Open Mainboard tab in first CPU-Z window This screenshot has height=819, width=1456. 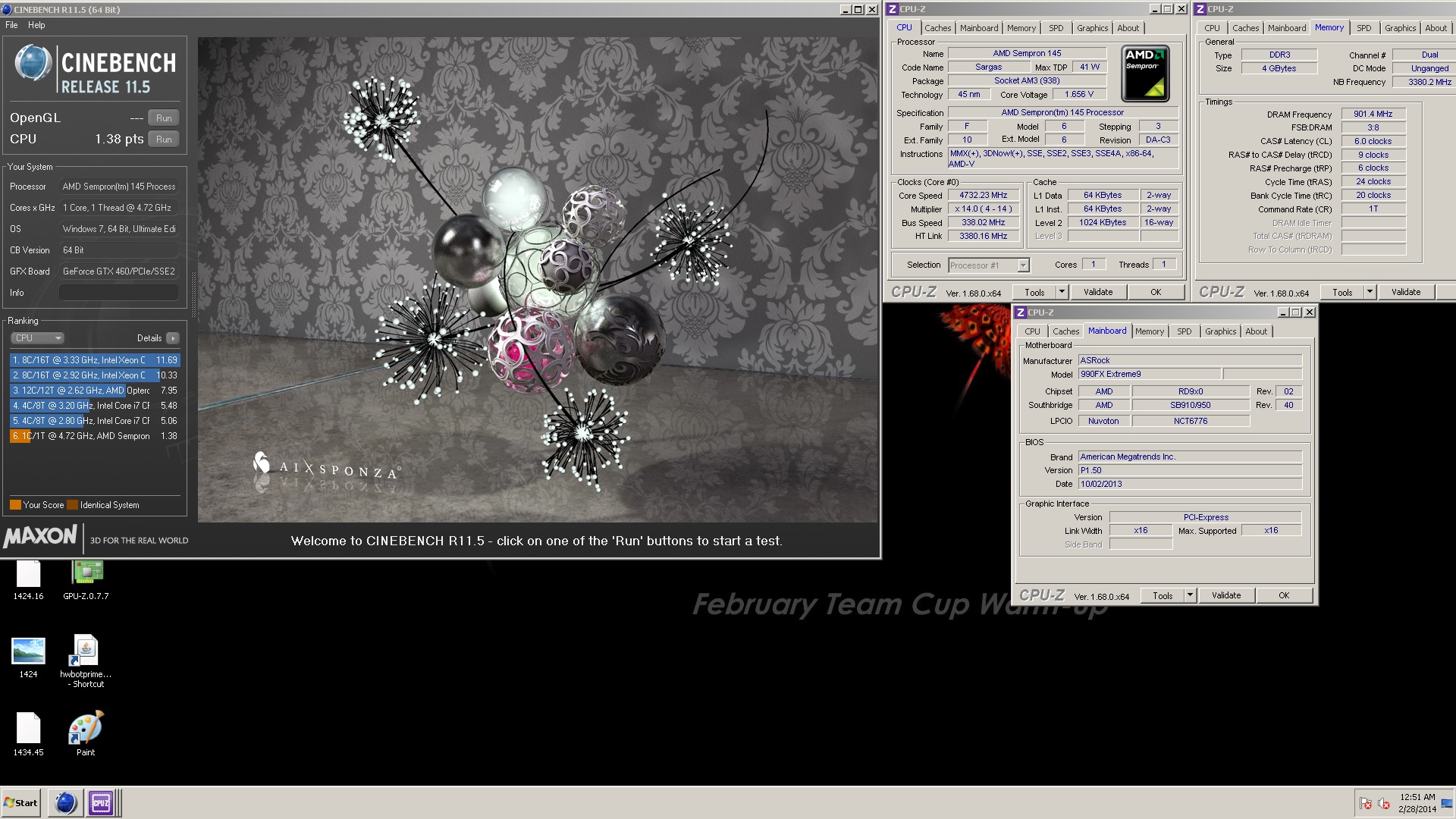click(x=979, y=28)
